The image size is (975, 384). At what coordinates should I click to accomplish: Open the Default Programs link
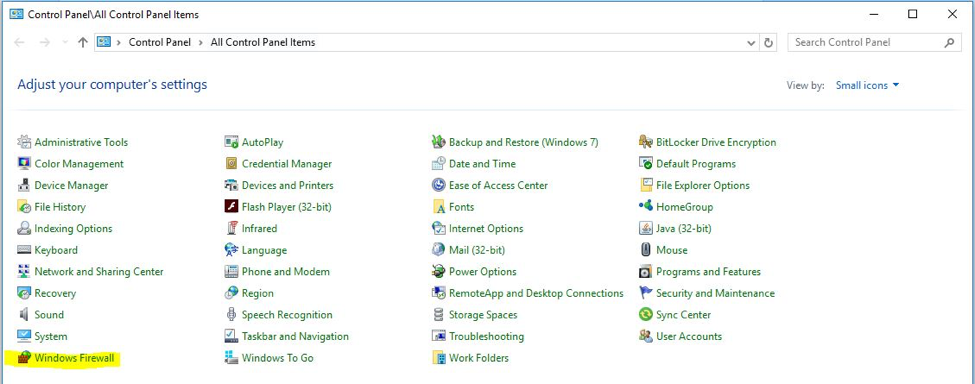[696, 164]
